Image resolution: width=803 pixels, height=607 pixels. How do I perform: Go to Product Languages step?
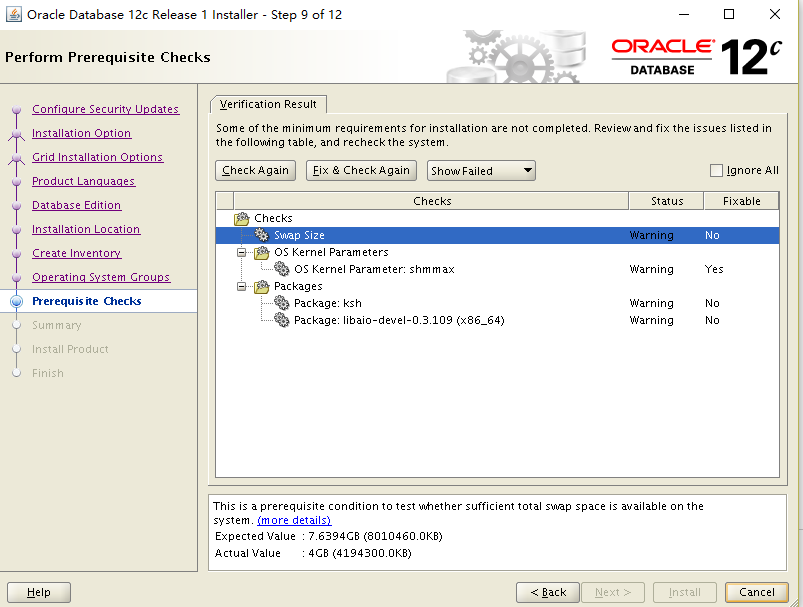(x=83, y=181)
